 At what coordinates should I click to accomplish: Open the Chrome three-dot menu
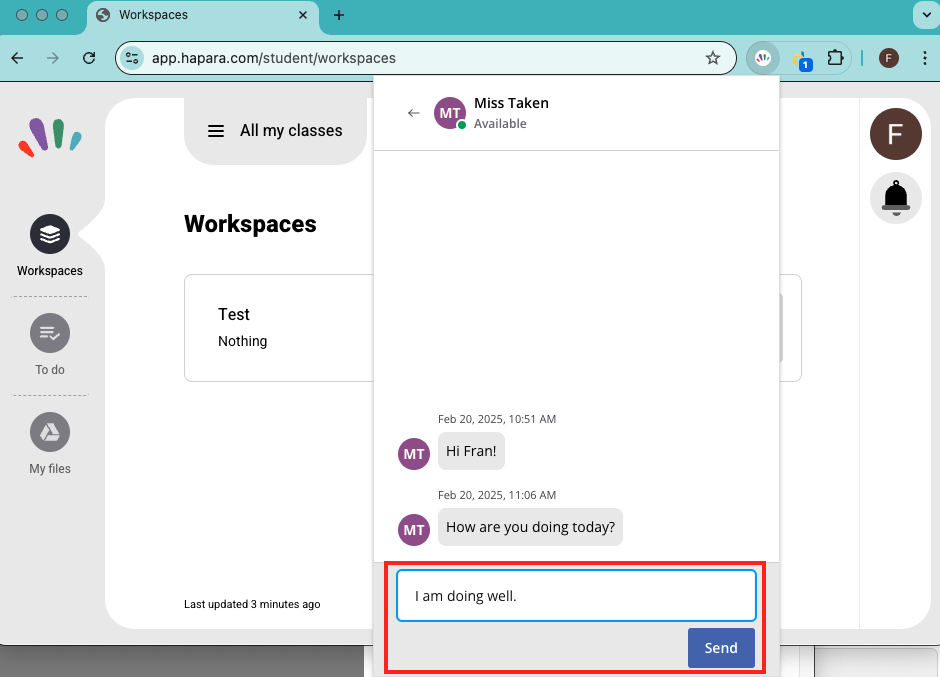click(924, 58)
